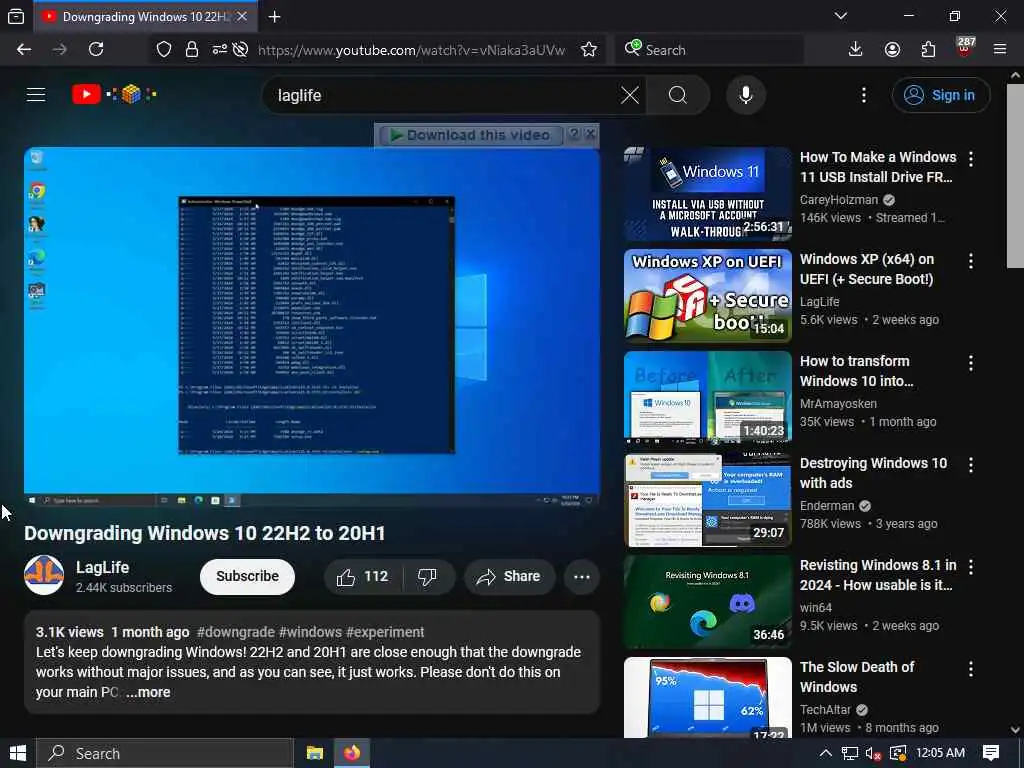
Task: Click the page vertical scrollbar thumb
Action: (1015, 176)
